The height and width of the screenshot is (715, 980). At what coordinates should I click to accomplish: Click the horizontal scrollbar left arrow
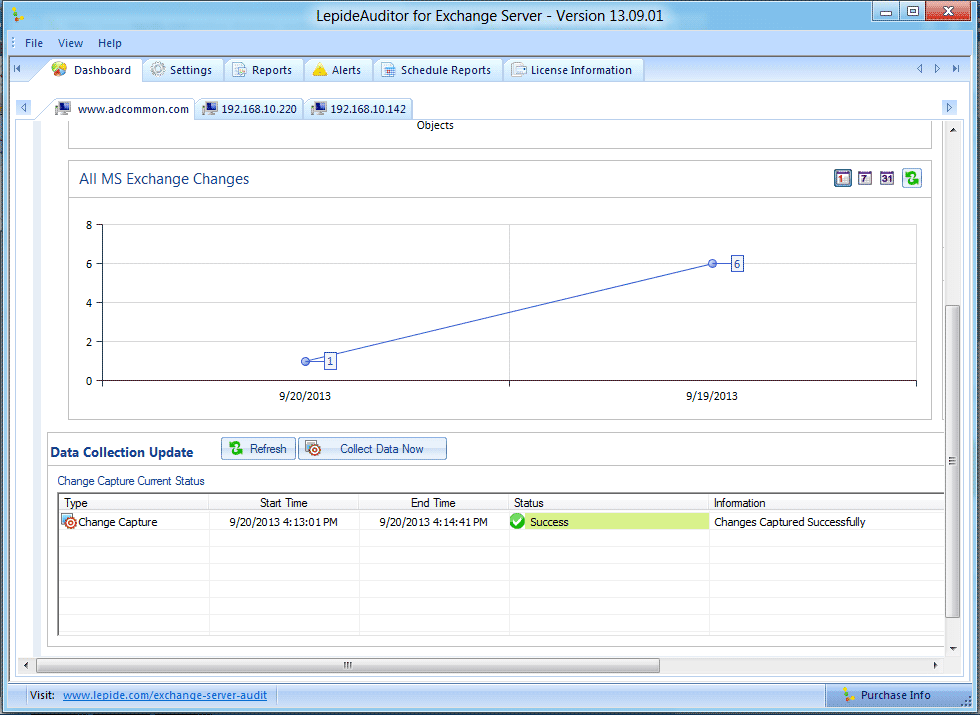(26, 665)
